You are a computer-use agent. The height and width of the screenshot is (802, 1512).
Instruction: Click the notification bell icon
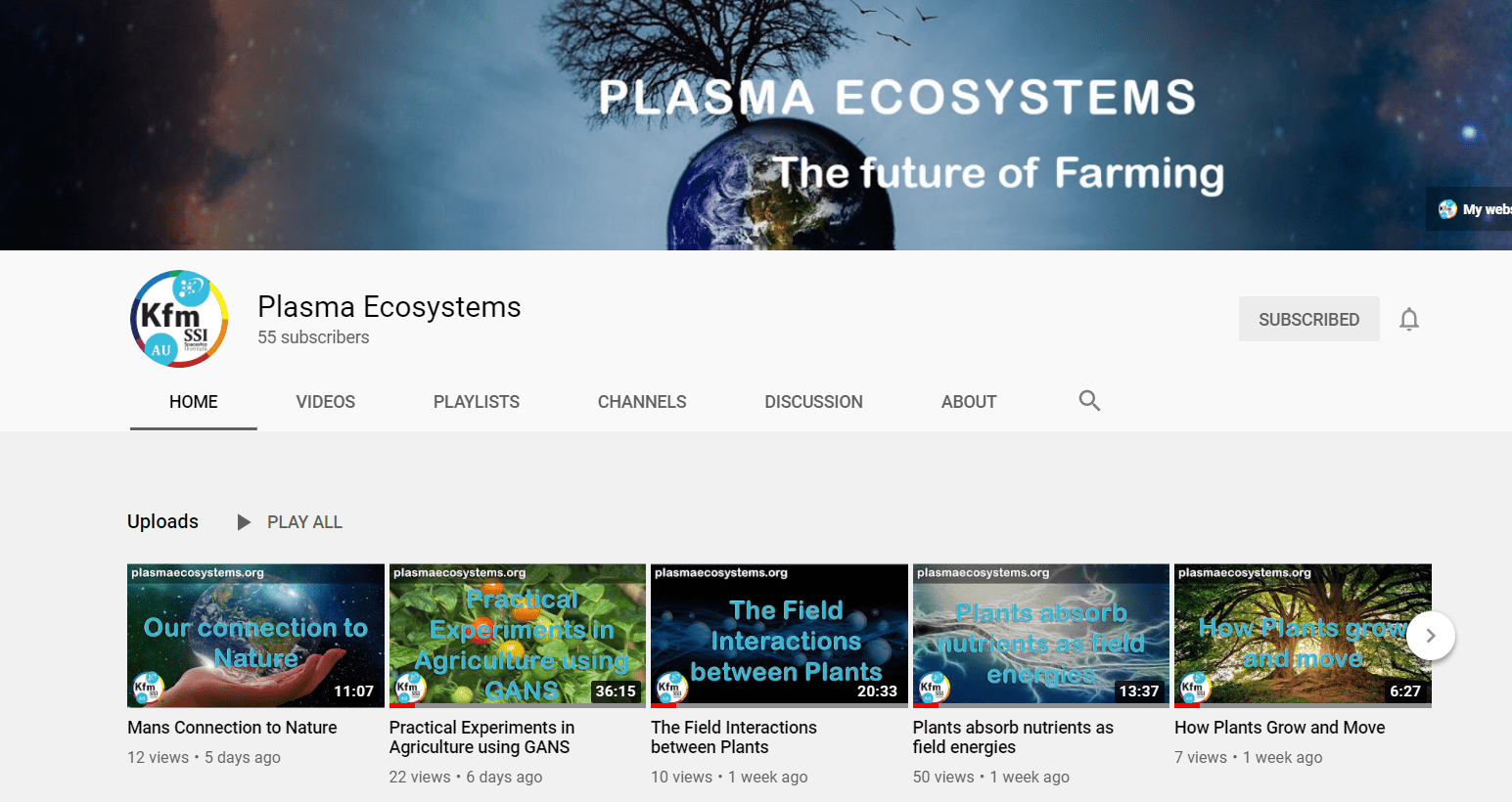[1408, 320]
